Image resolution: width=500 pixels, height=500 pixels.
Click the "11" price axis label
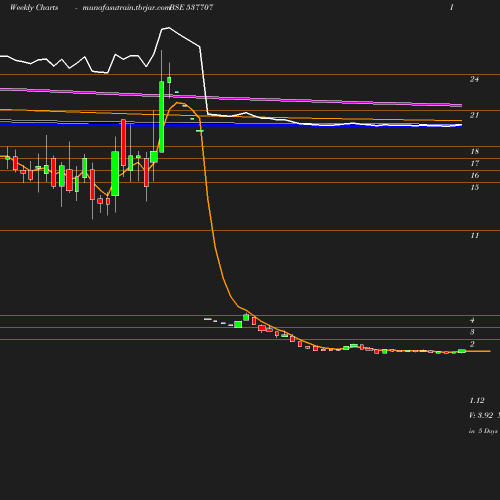click(475, 235)
